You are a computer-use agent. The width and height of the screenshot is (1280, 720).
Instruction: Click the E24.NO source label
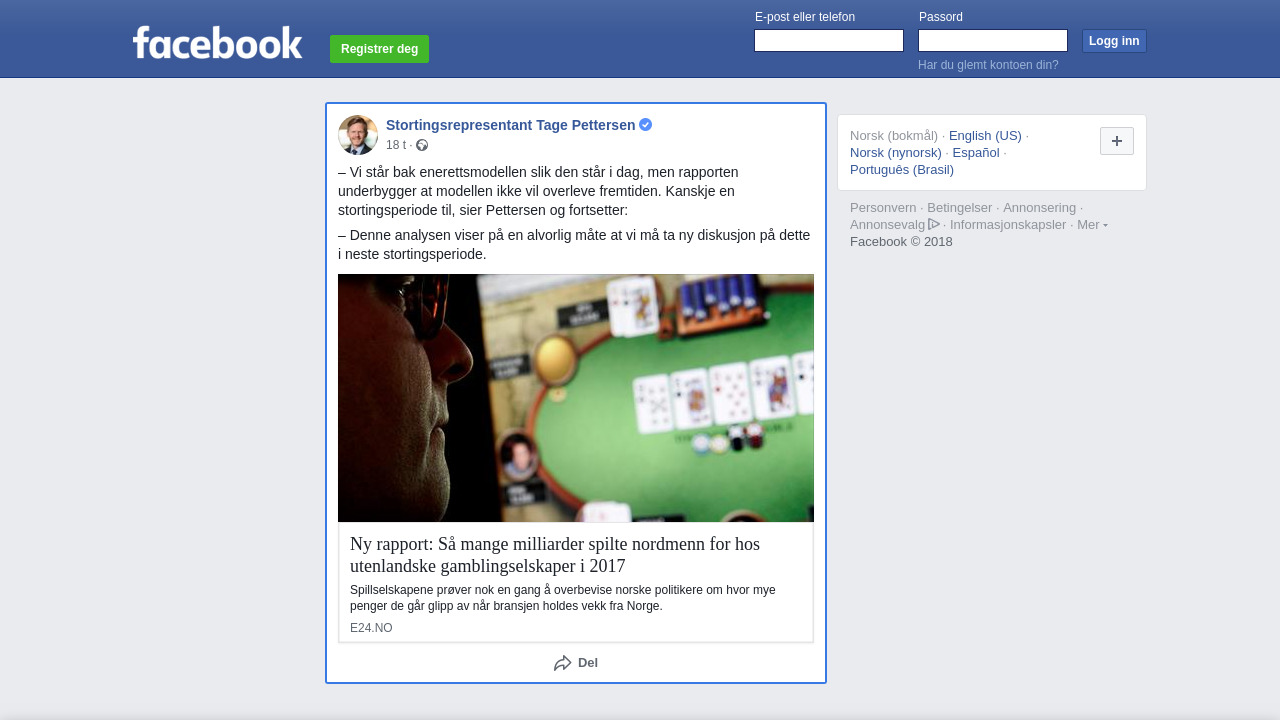click(371, 628)
